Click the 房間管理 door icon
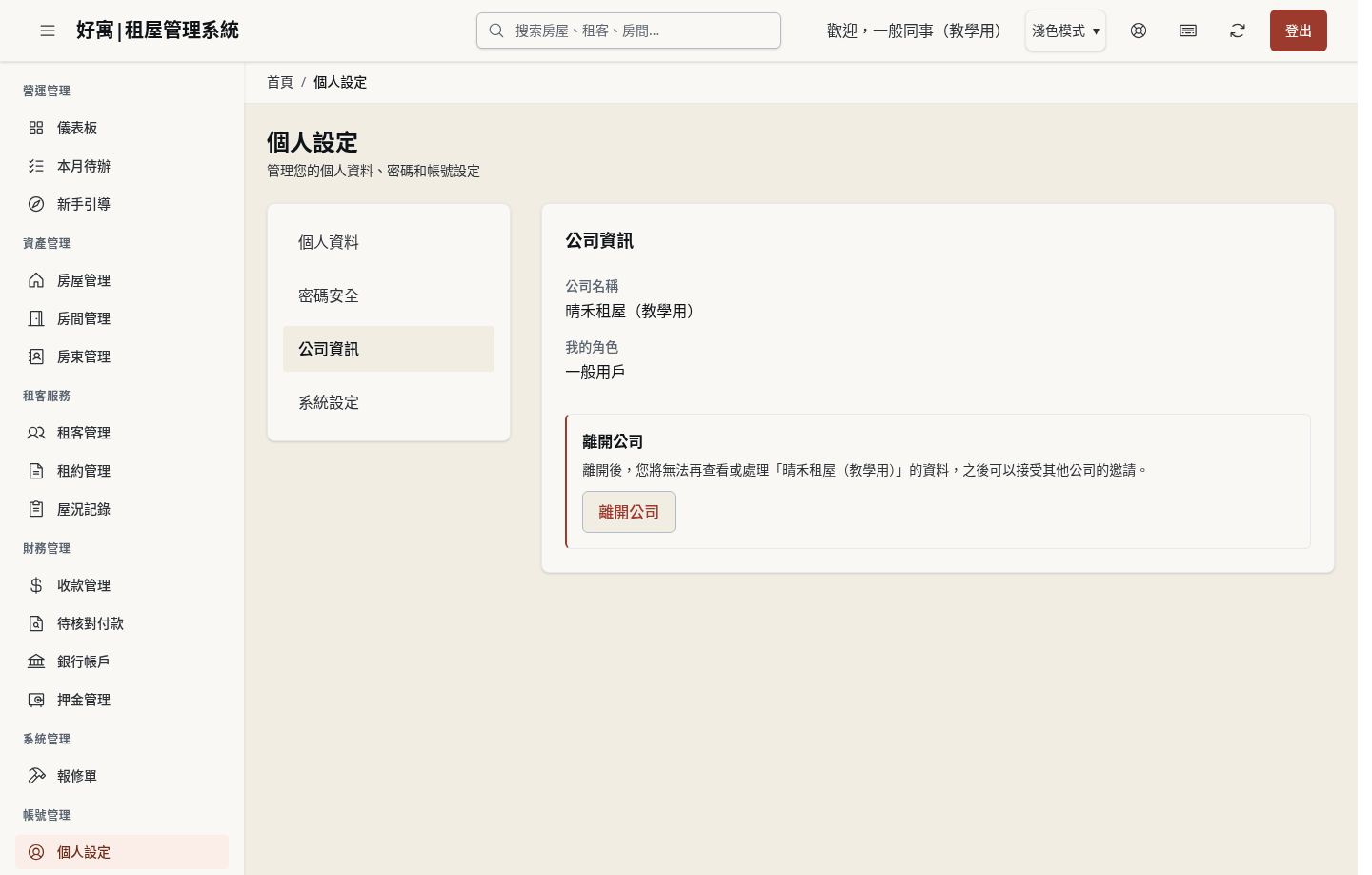 [x=36, y=318]
